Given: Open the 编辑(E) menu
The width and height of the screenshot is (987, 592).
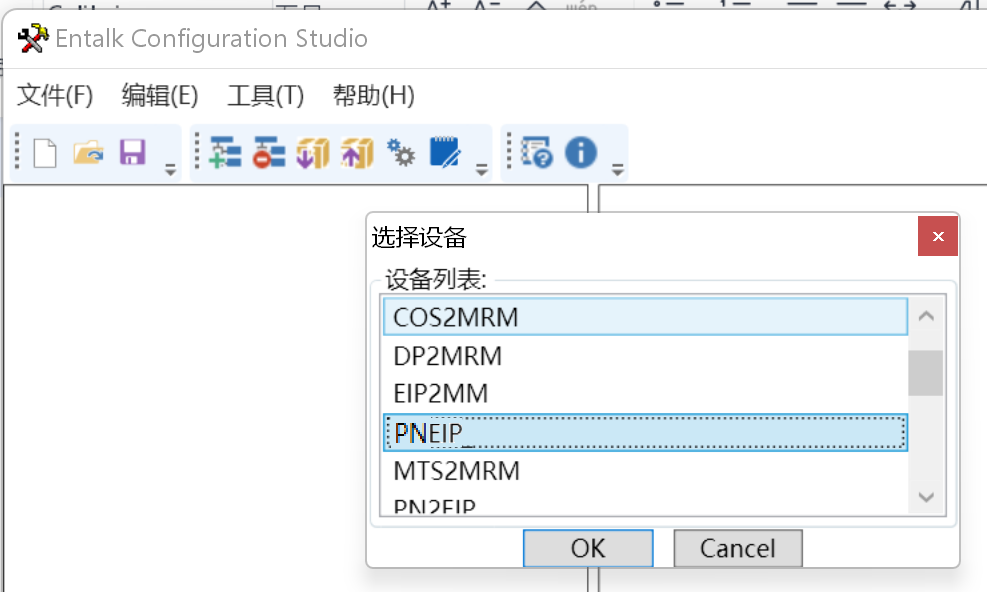Looking at the screenshot, I should pos(160,96).
